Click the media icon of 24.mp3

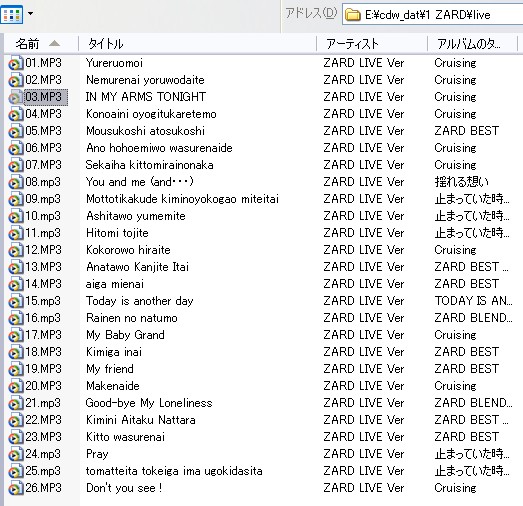click(x=15, y=455)
